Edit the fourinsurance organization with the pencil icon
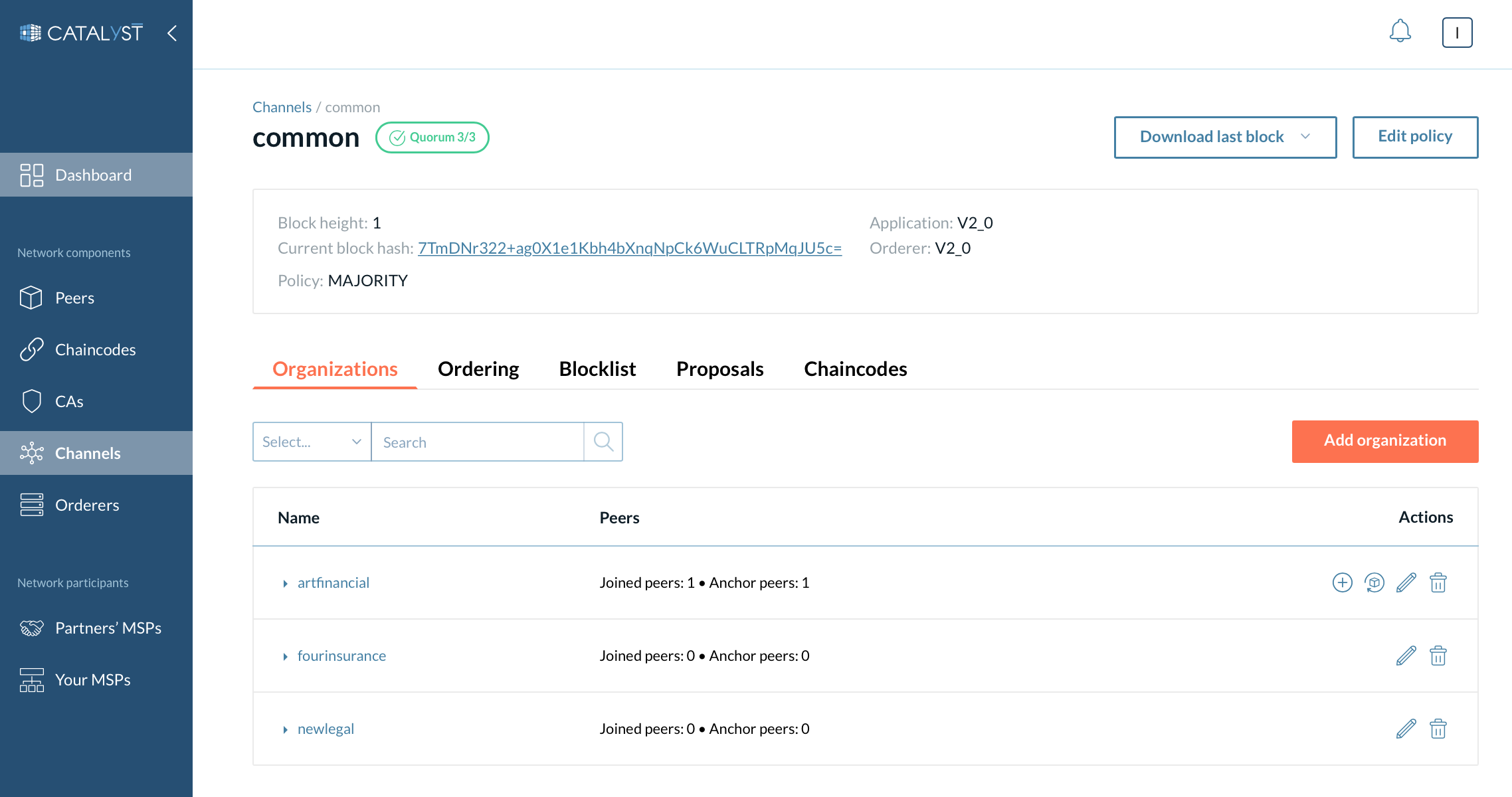Screen dimensions: 1512x797 click(x=1406, y=656)
